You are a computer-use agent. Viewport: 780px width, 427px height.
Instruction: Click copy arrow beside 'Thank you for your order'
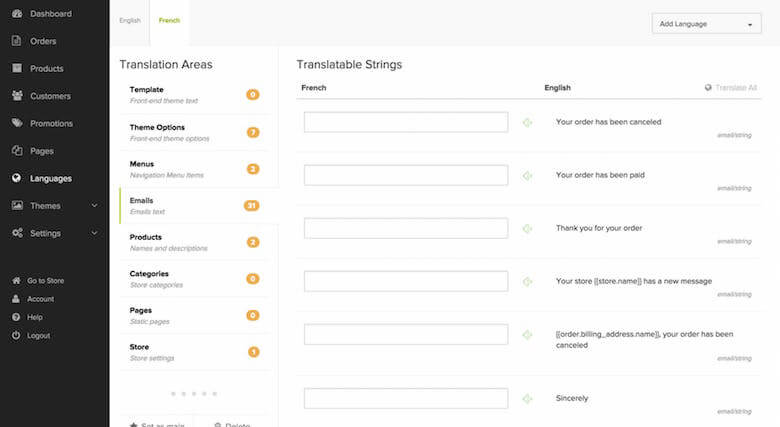point(528,228)
